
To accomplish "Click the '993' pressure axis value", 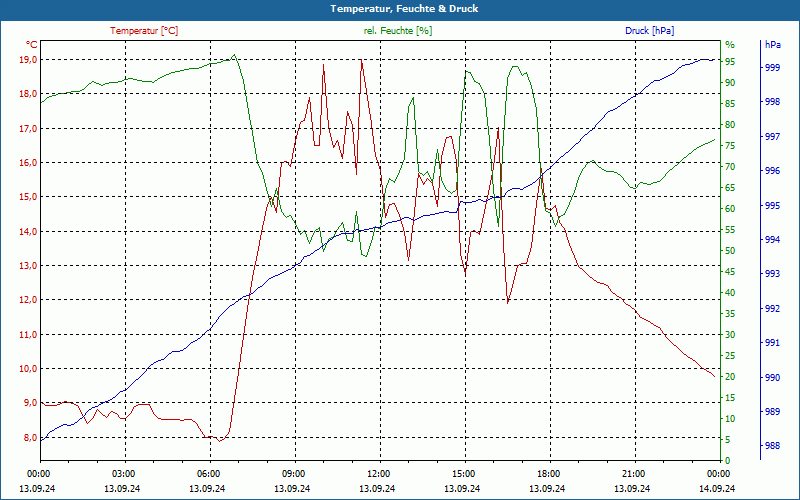I will [x=772, y=274].
